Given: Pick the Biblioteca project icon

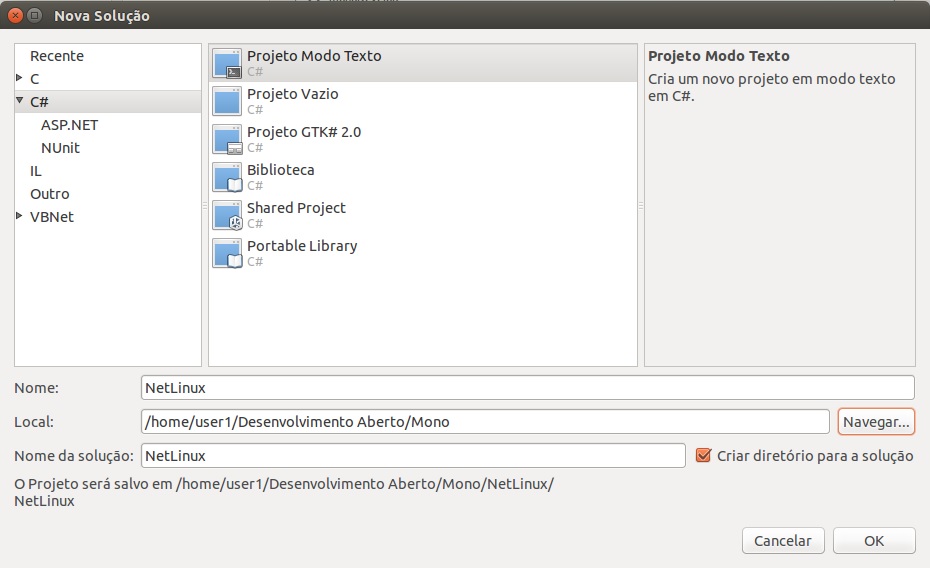Looking at the screenshot, I should pos(228,177).
